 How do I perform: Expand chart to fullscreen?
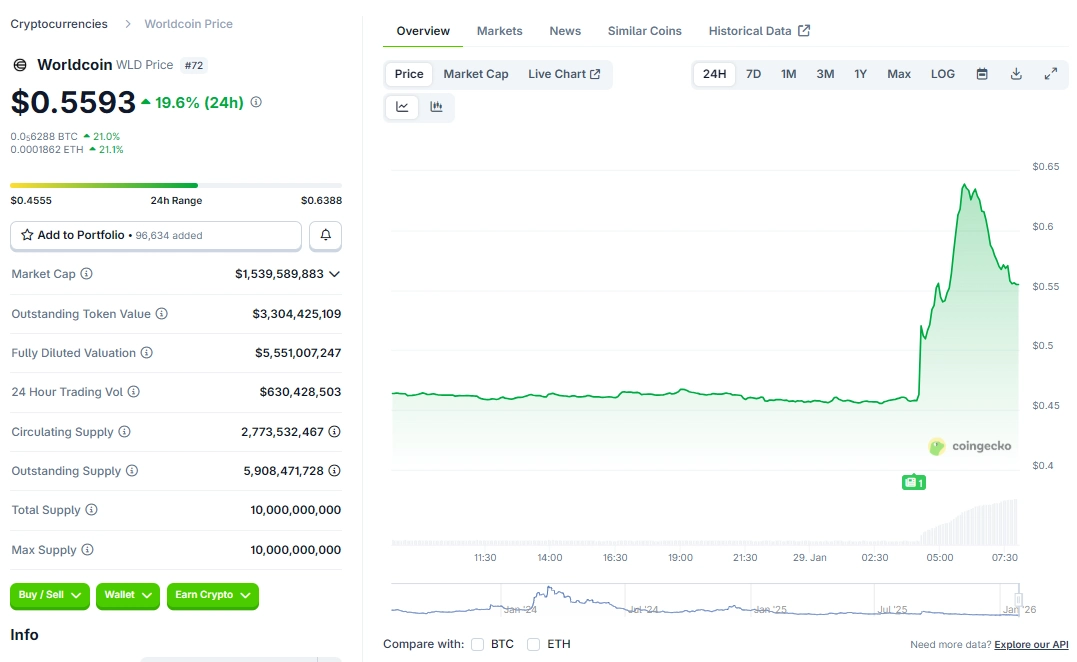pos(1051,74)
